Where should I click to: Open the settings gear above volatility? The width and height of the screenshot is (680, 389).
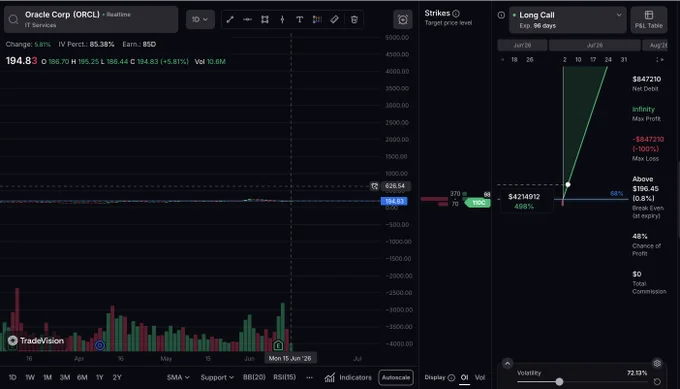click(x=657, y=363)
